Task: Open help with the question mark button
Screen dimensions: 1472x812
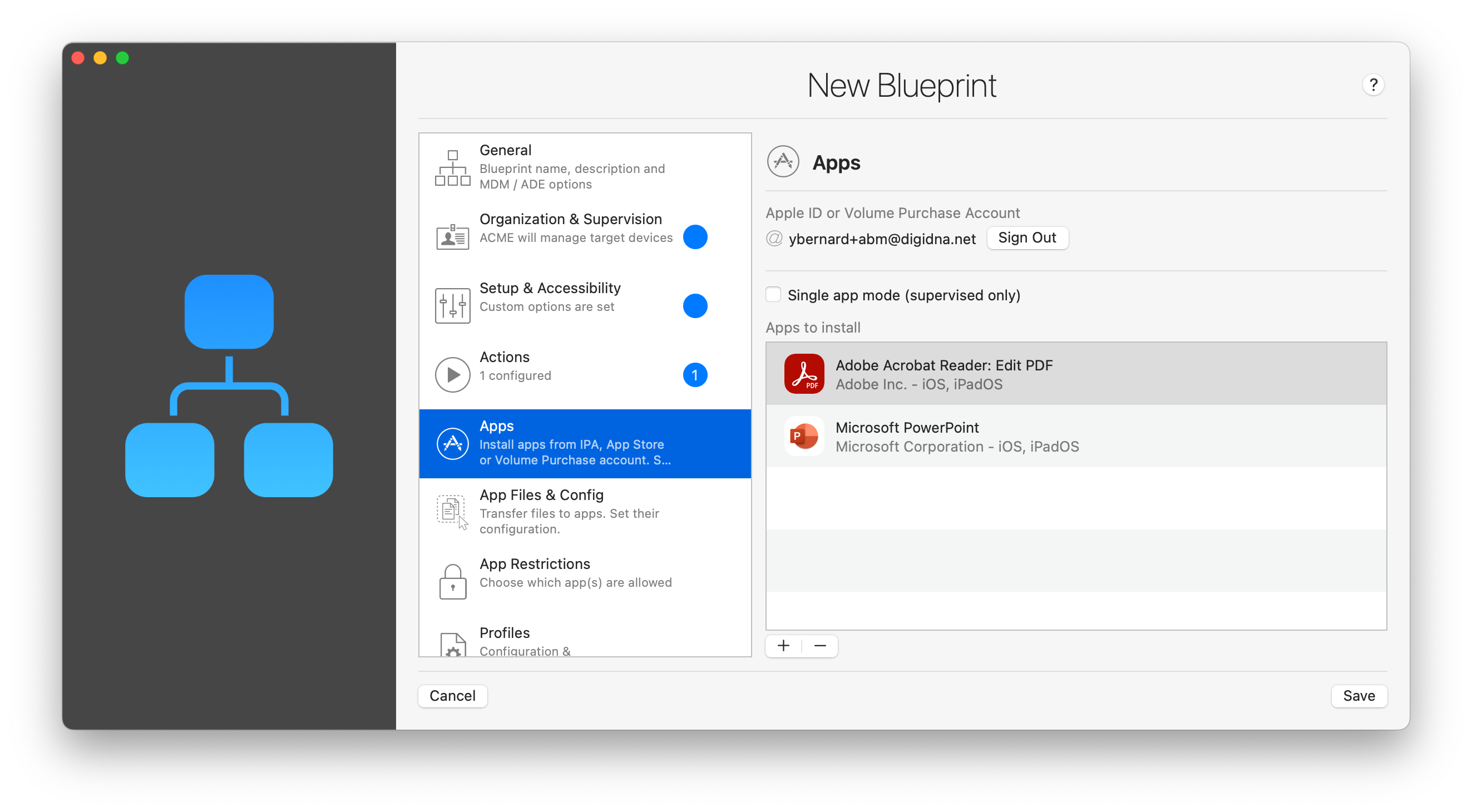Action: coord(1372,85)
